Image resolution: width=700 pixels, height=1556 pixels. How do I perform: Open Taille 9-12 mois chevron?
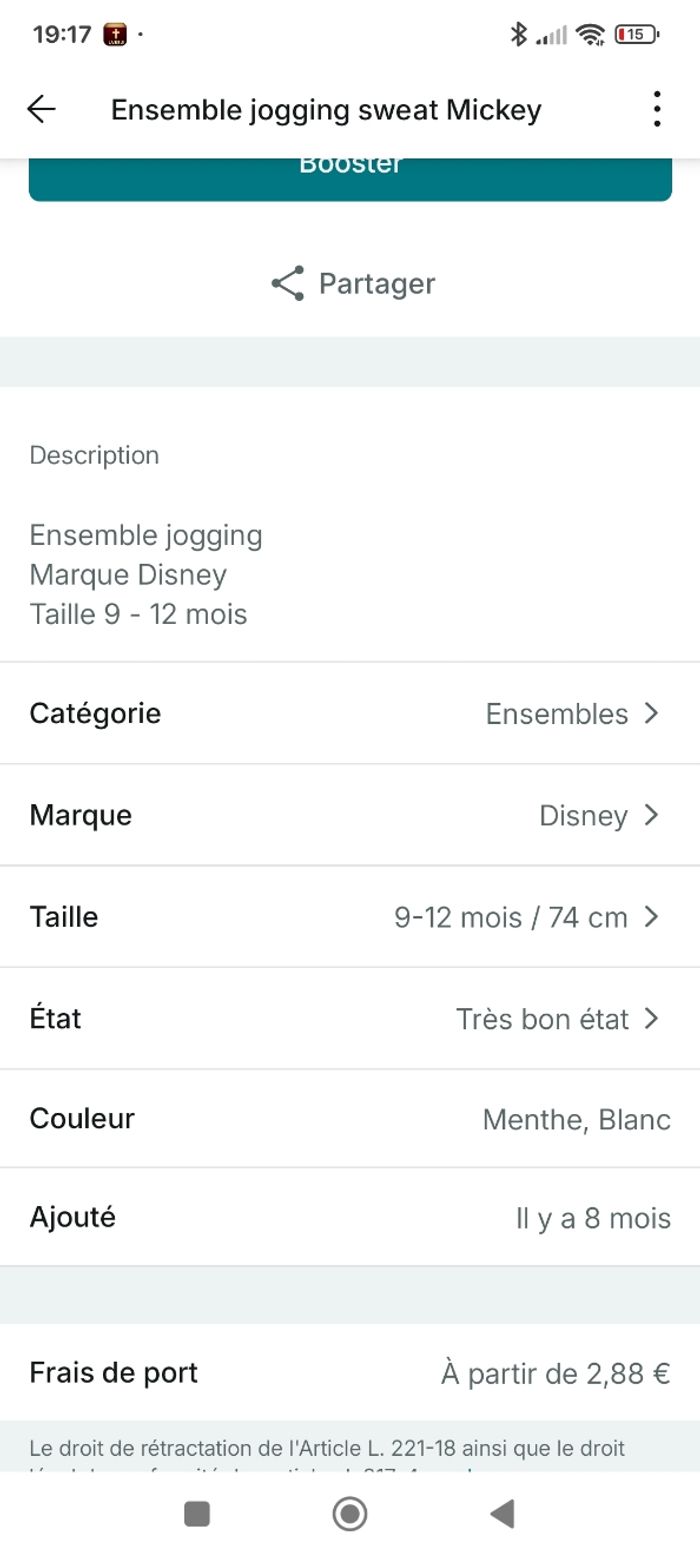pos(651,916)
